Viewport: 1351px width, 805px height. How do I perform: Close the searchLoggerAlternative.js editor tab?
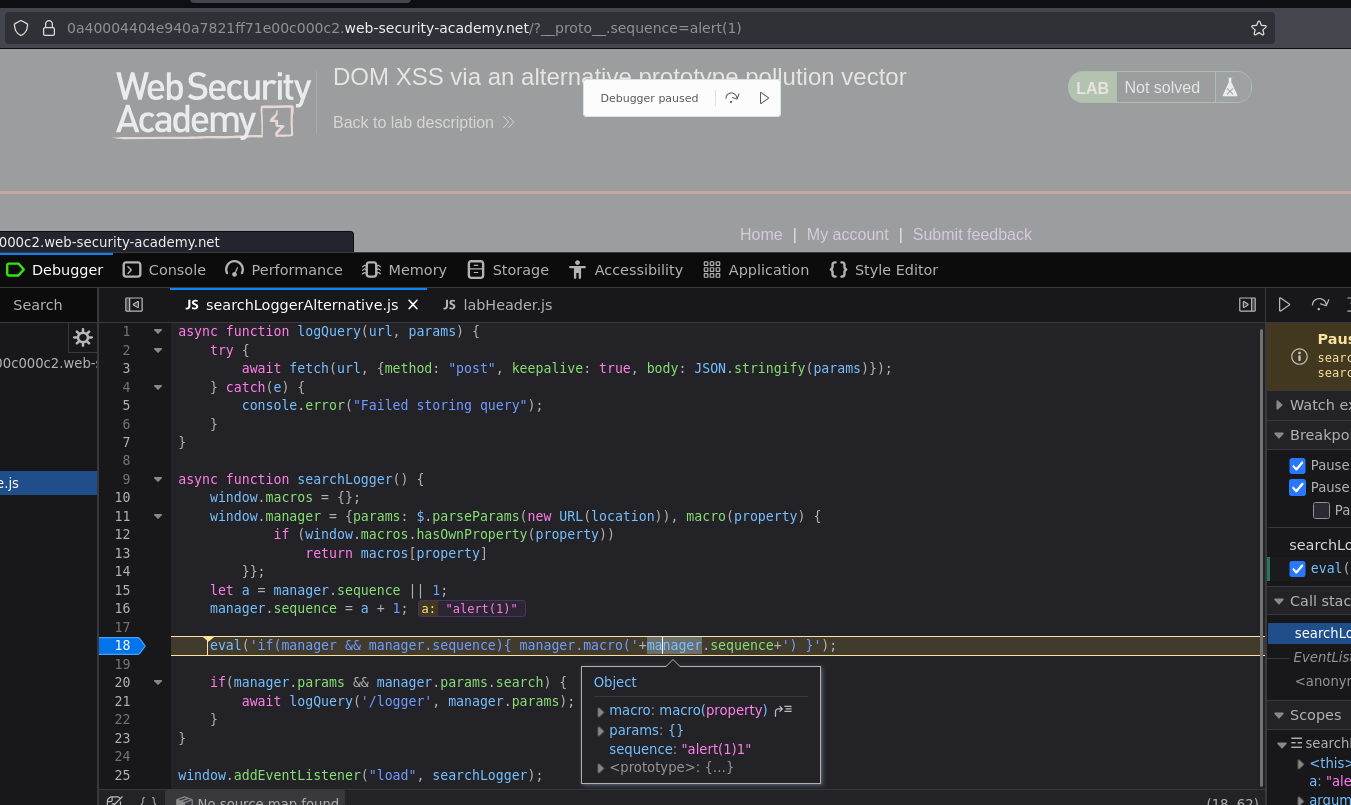412,305
